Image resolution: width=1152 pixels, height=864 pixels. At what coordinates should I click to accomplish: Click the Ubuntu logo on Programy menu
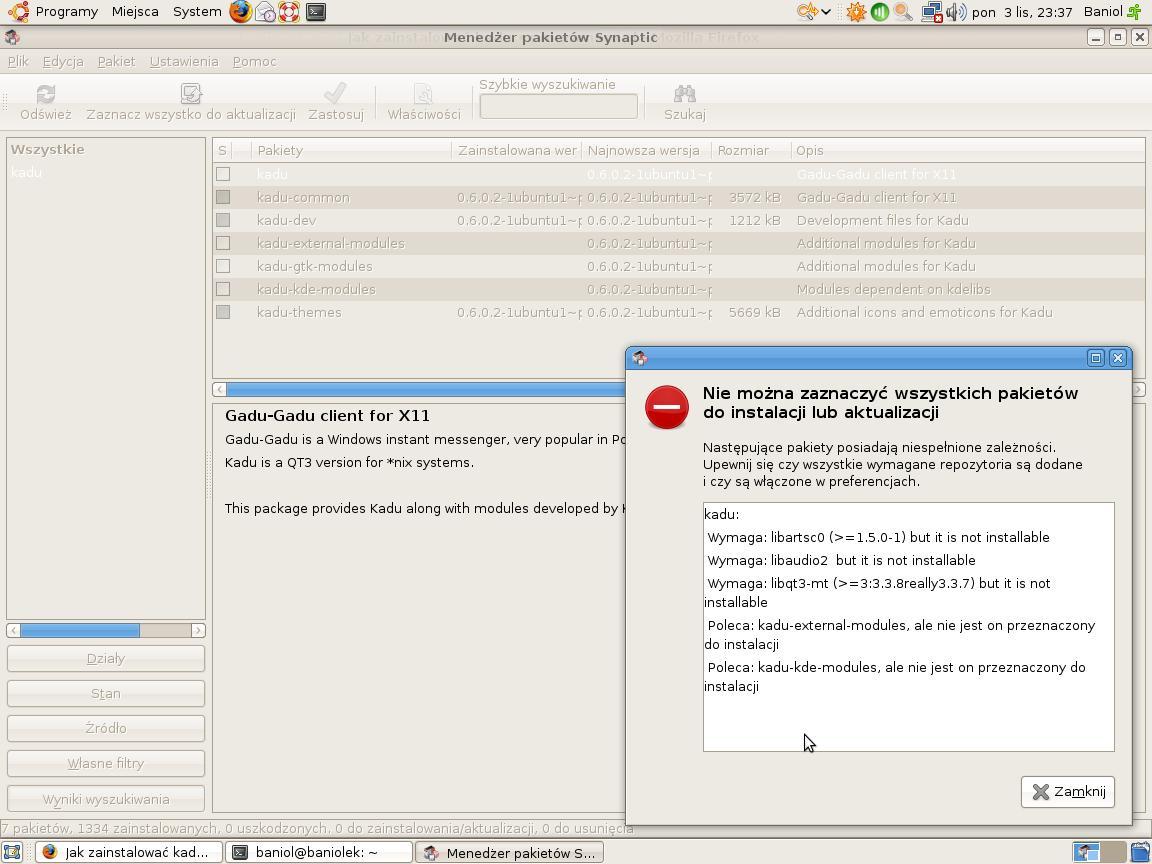18,12
